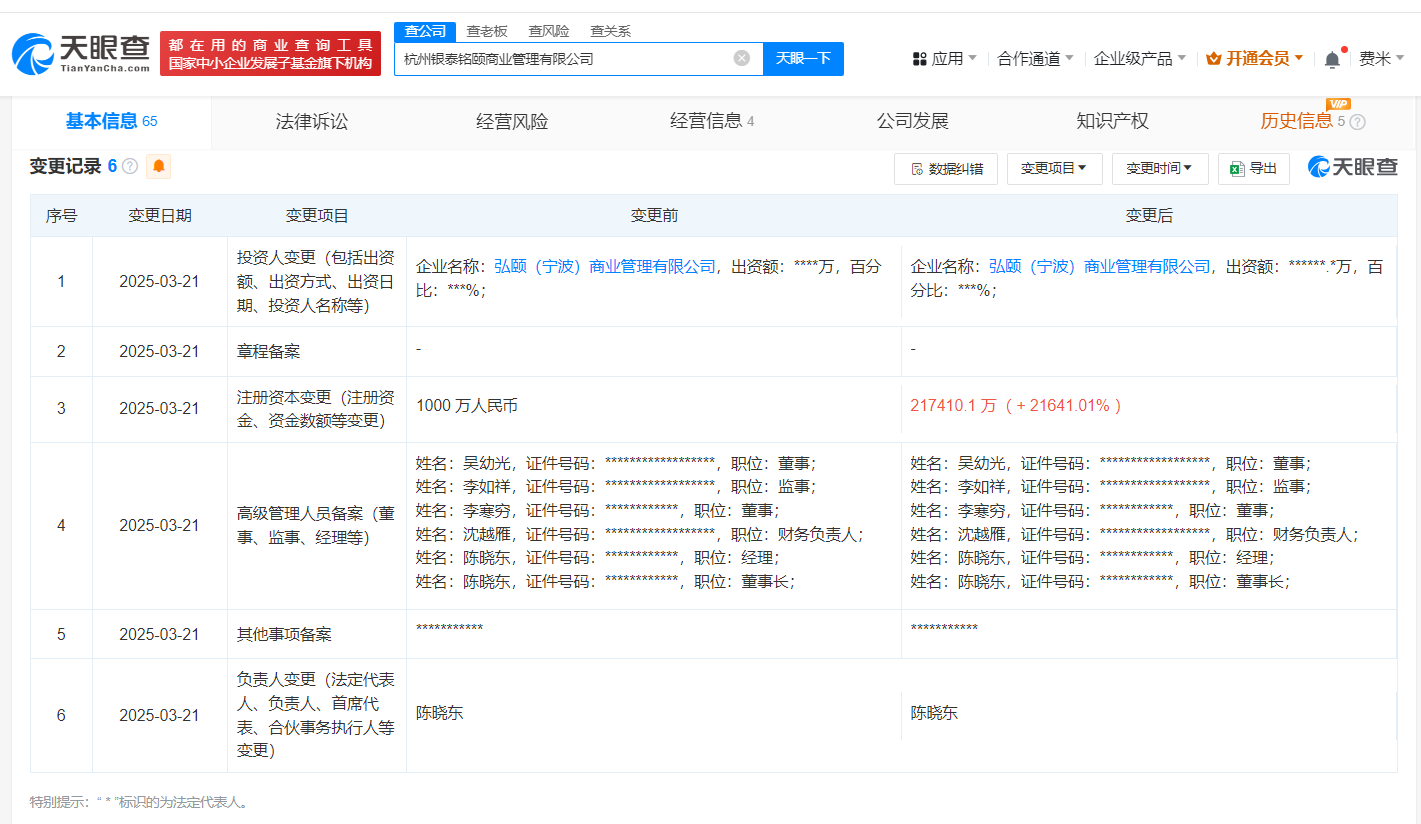Click the 数据纠错 correction icon

click(x=945, y=168)
